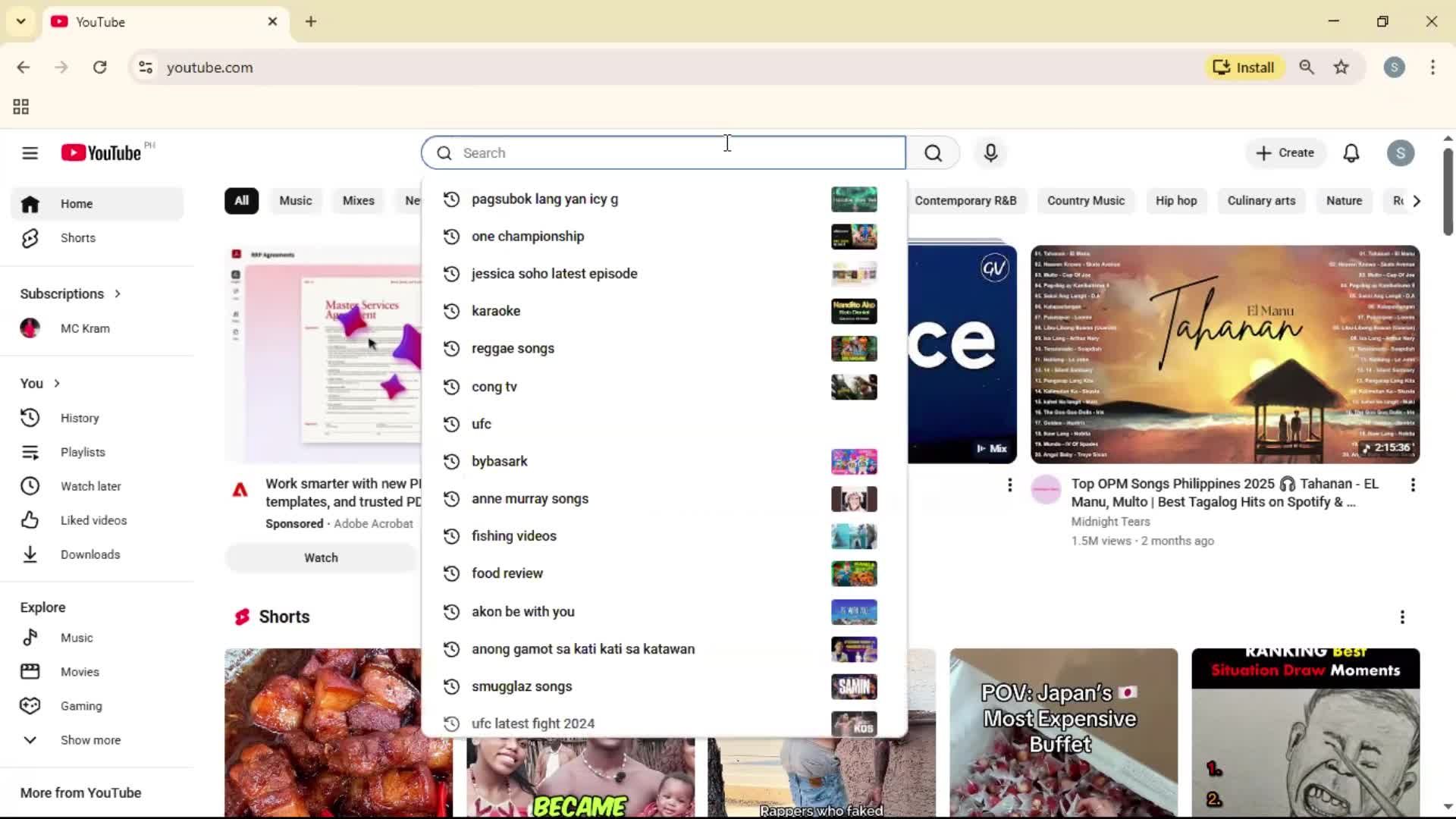Screen dimensions: 1456x819
Task: Open the guide hamburger menu
Action: (x=30, y=152)
